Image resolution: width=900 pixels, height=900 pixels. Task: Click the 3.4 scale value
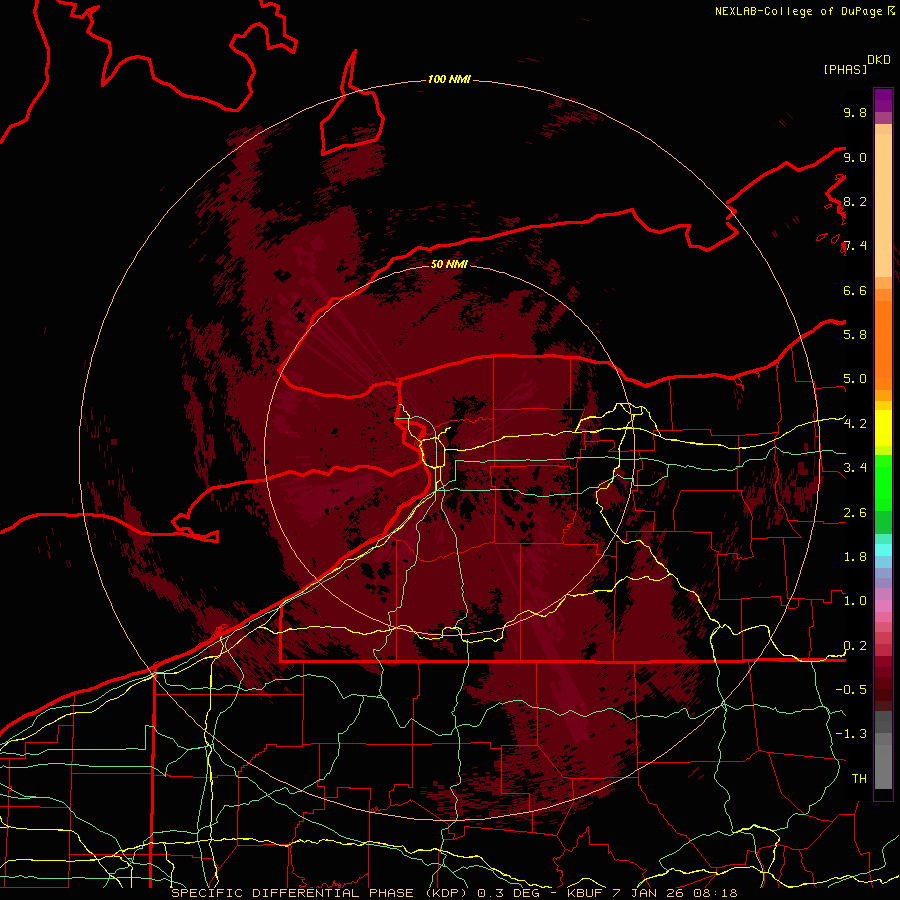click(855, 467)
